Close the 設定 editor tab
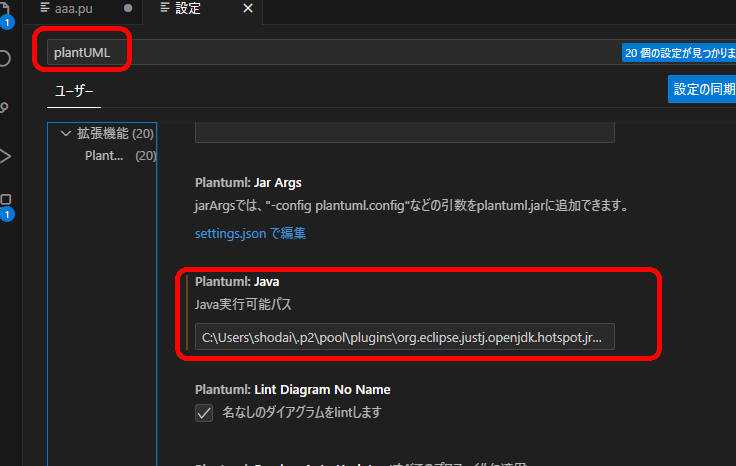 [x=248, y=9]
